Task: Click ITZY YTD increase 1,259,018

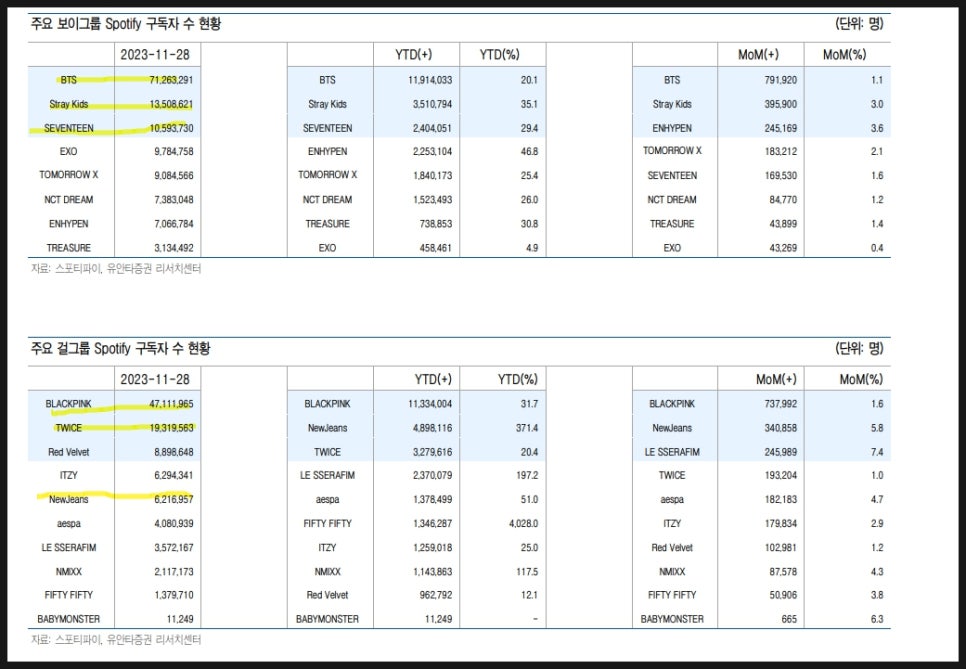Action: tap(432, 548)
